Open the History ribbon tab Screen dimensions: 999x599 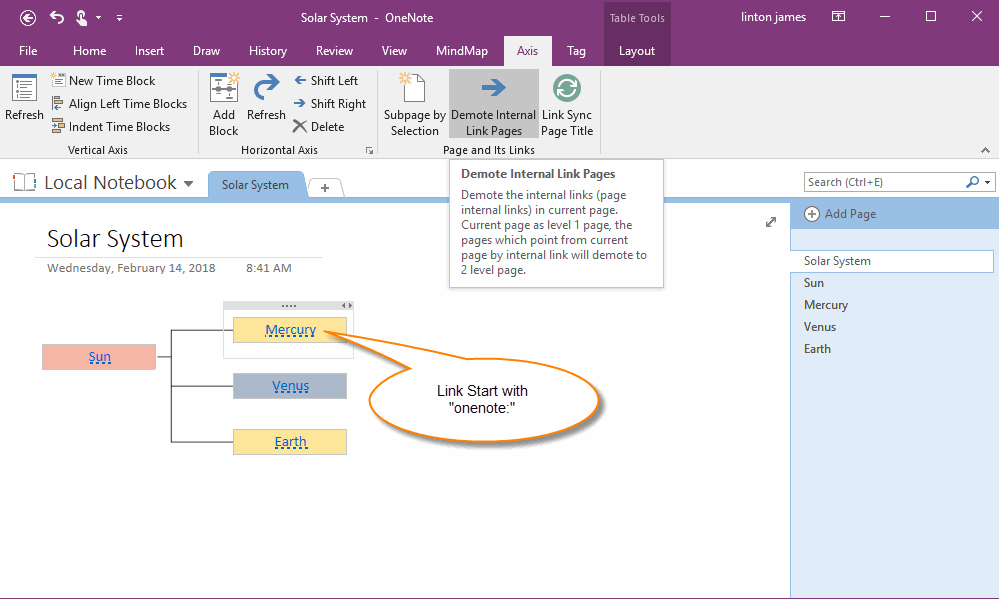pyautogui.click(x=268, y=51)
